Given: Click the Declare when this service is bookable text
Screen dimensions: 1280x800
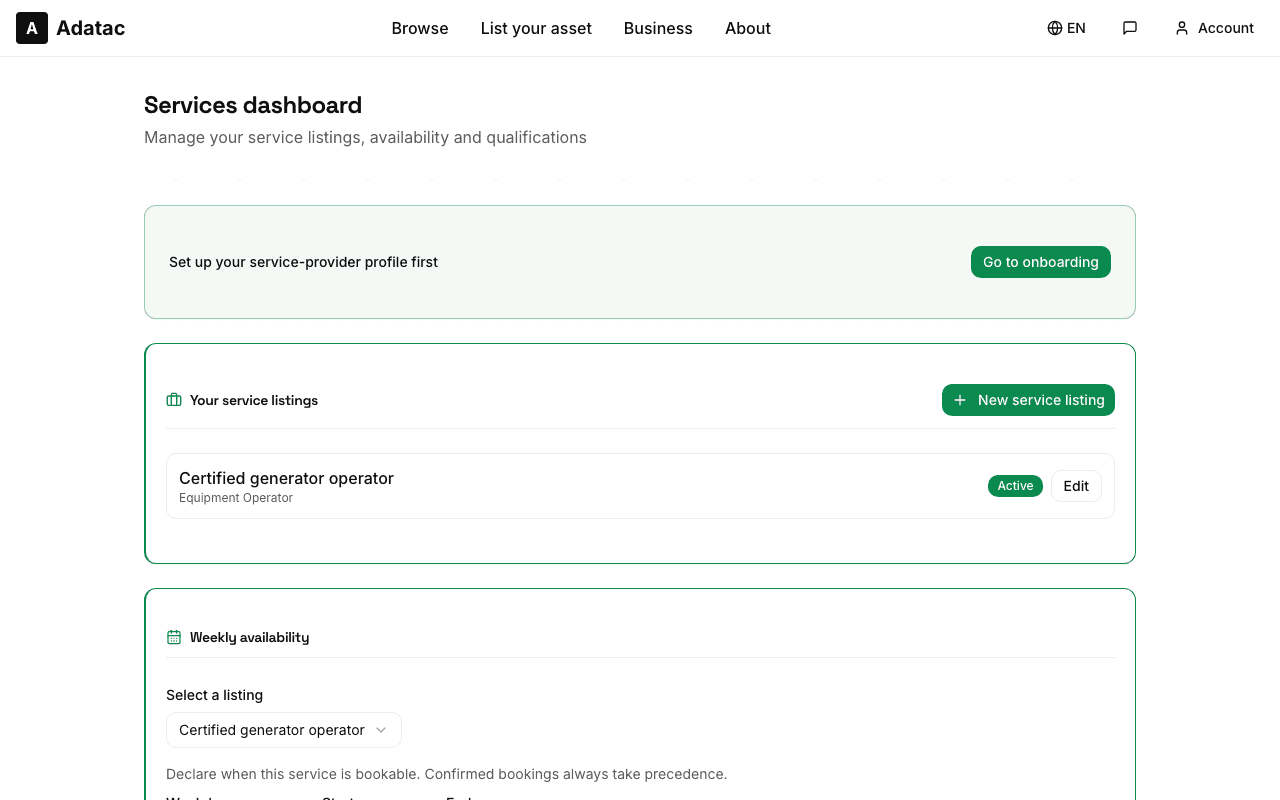Looking at the screenshot, I should 446,774.
